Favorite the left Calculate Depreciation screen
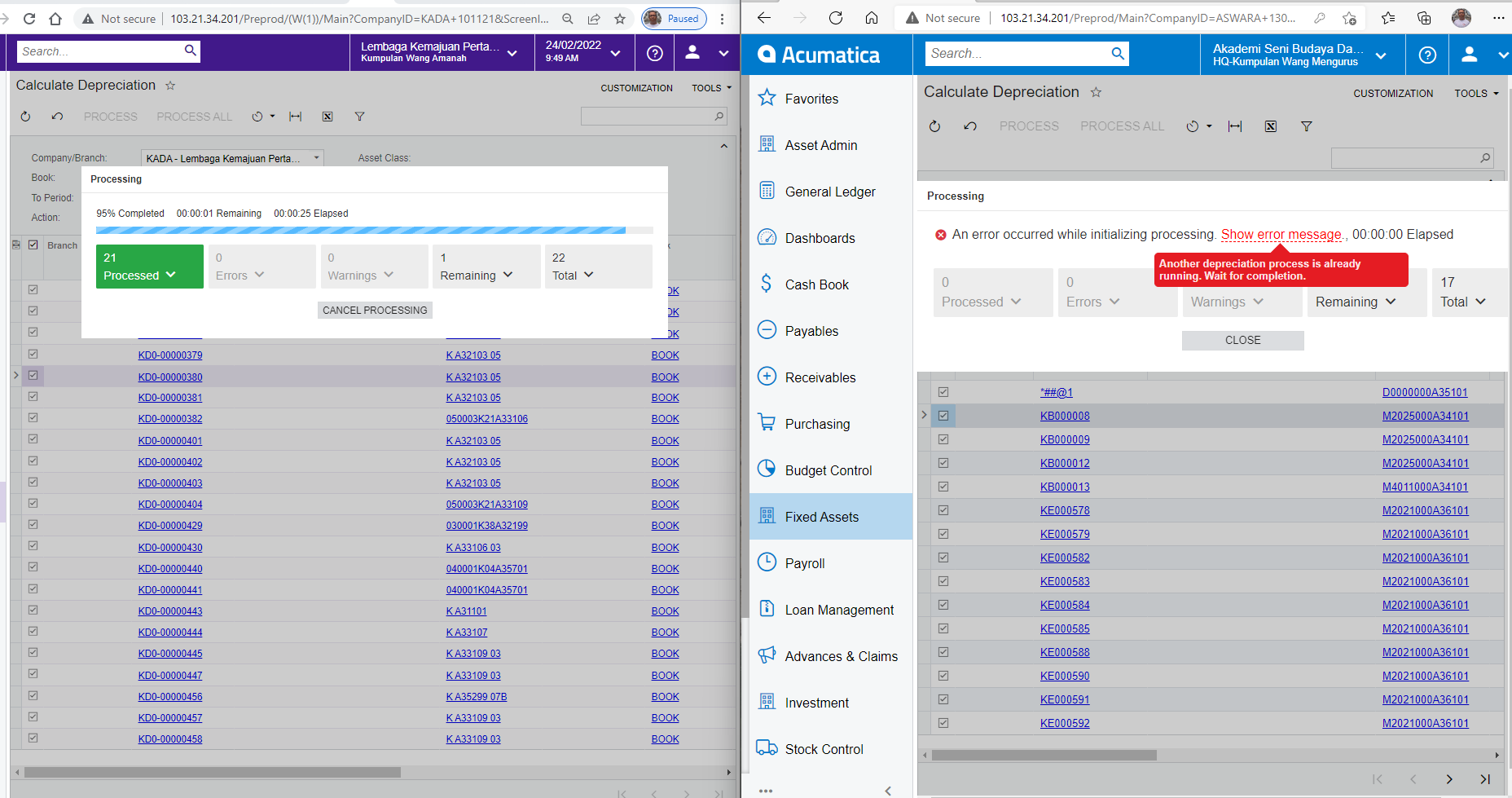Screen dimensions: 1512x798 click(170, 86)
